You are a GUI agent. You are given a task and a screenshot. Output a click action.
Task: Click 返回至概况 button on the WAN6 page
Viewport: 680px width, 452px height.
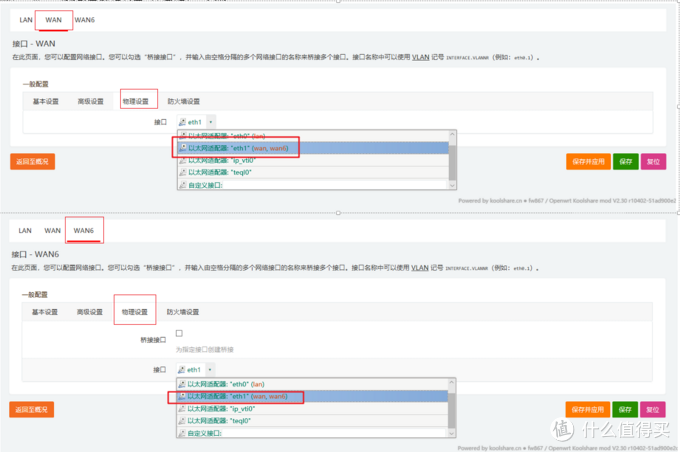pyautogui.click(x=32, y=409)
